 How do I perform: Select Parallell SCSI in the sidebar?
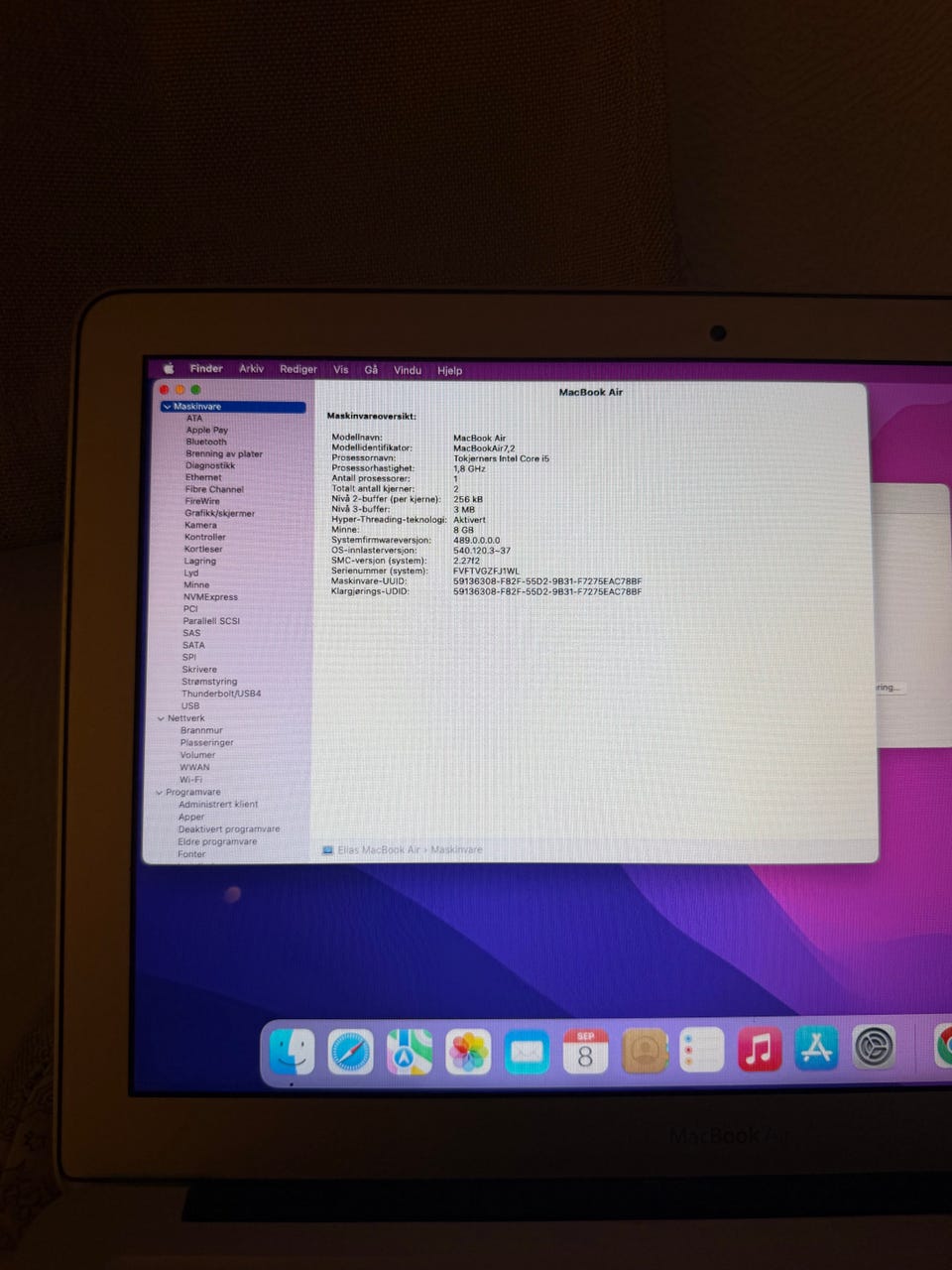[x=211, y=621]
